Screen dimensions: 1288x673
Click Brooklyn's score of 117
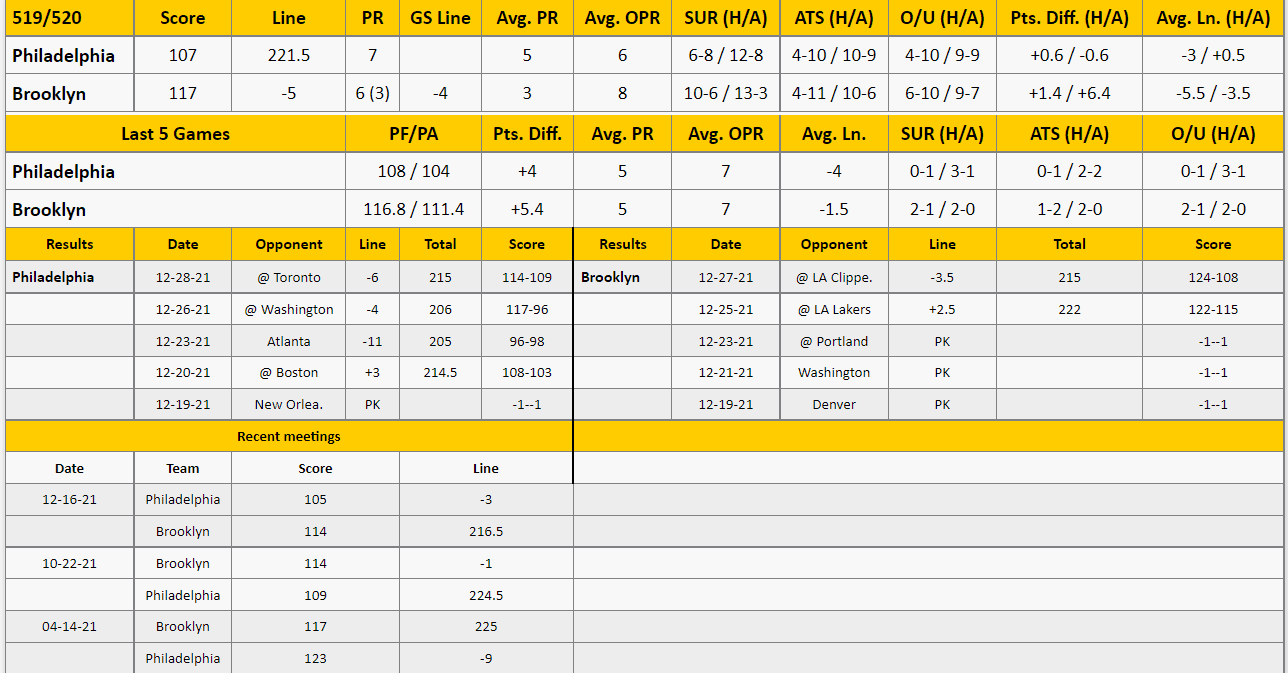183,94
